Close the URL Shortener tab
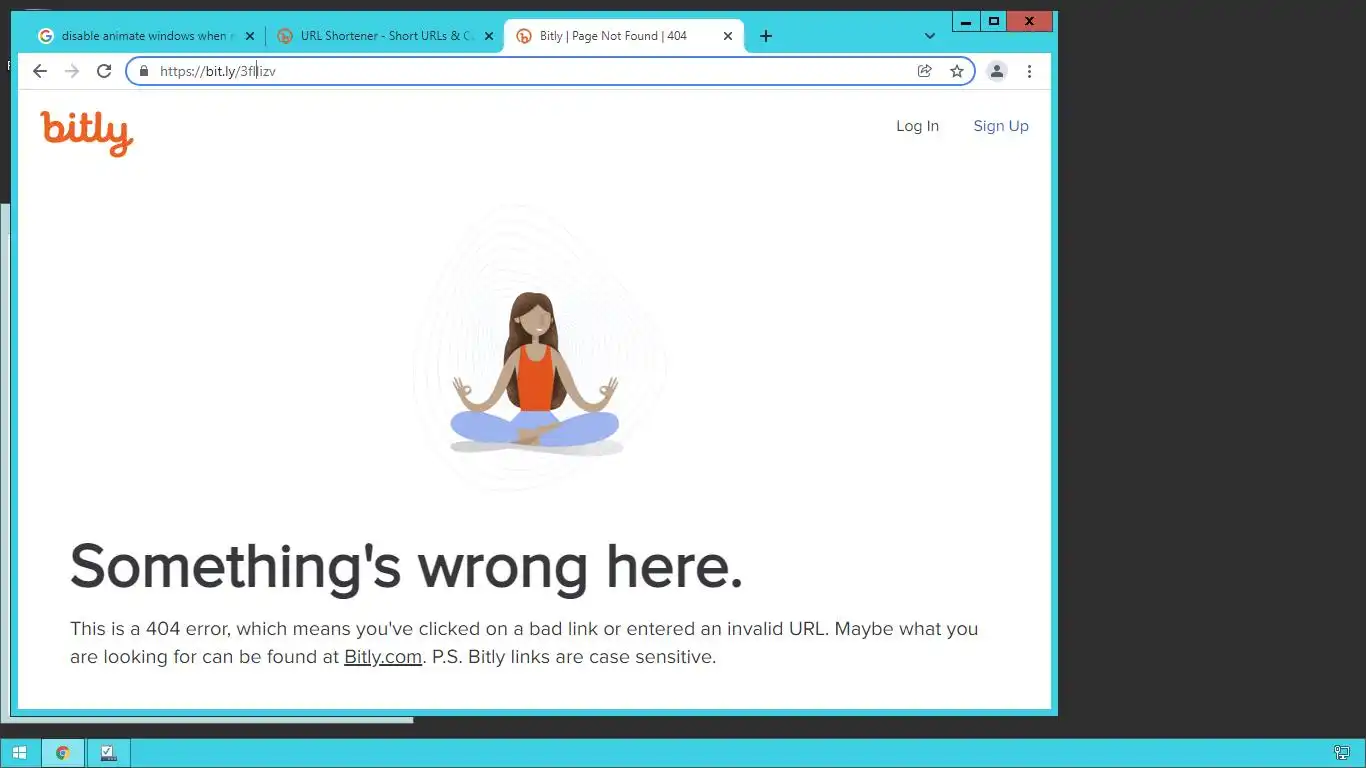The image size is (1366, 768). (489, 36)
